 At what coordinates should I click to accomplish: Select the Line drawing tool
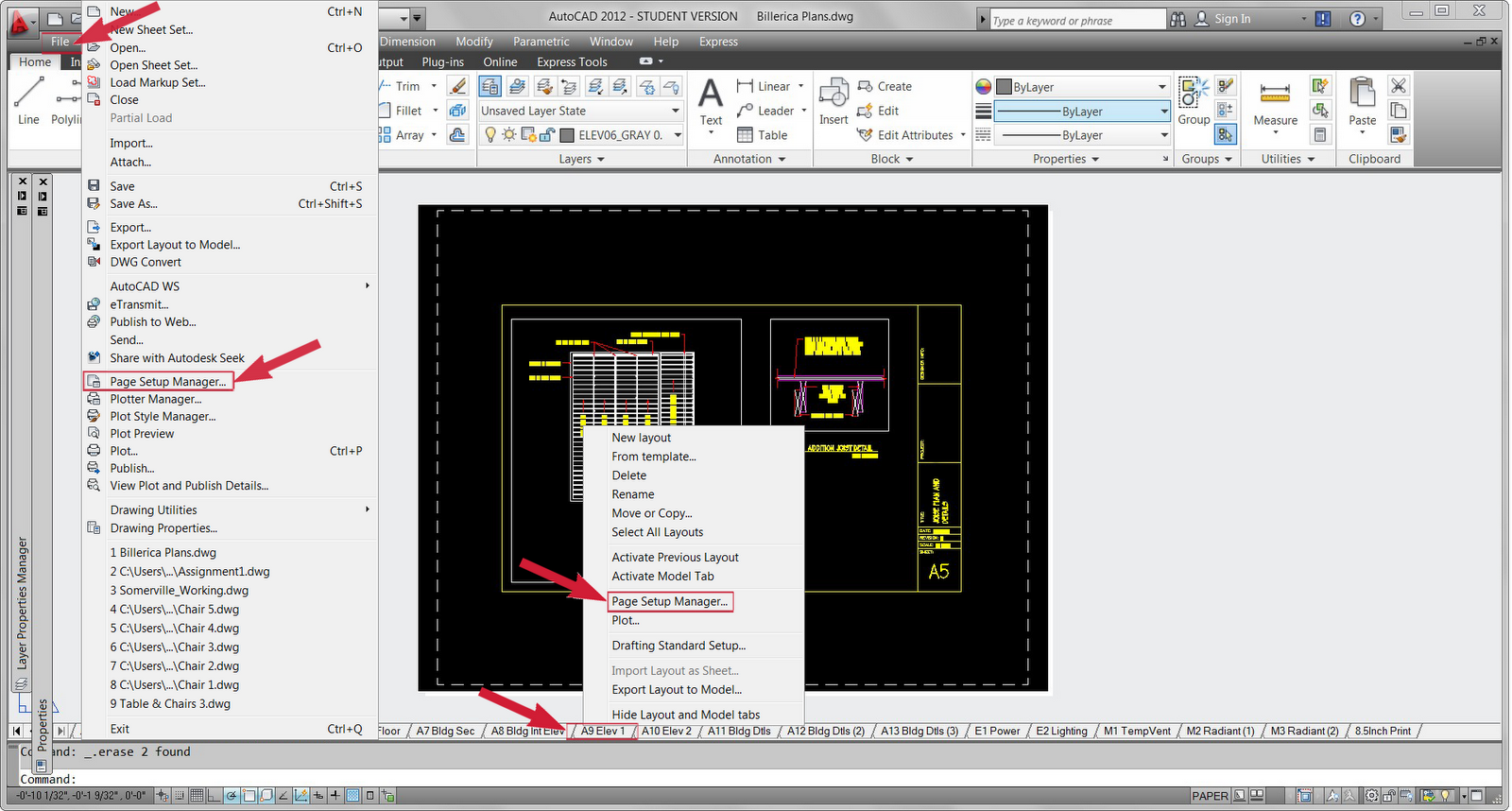point(28,99)
